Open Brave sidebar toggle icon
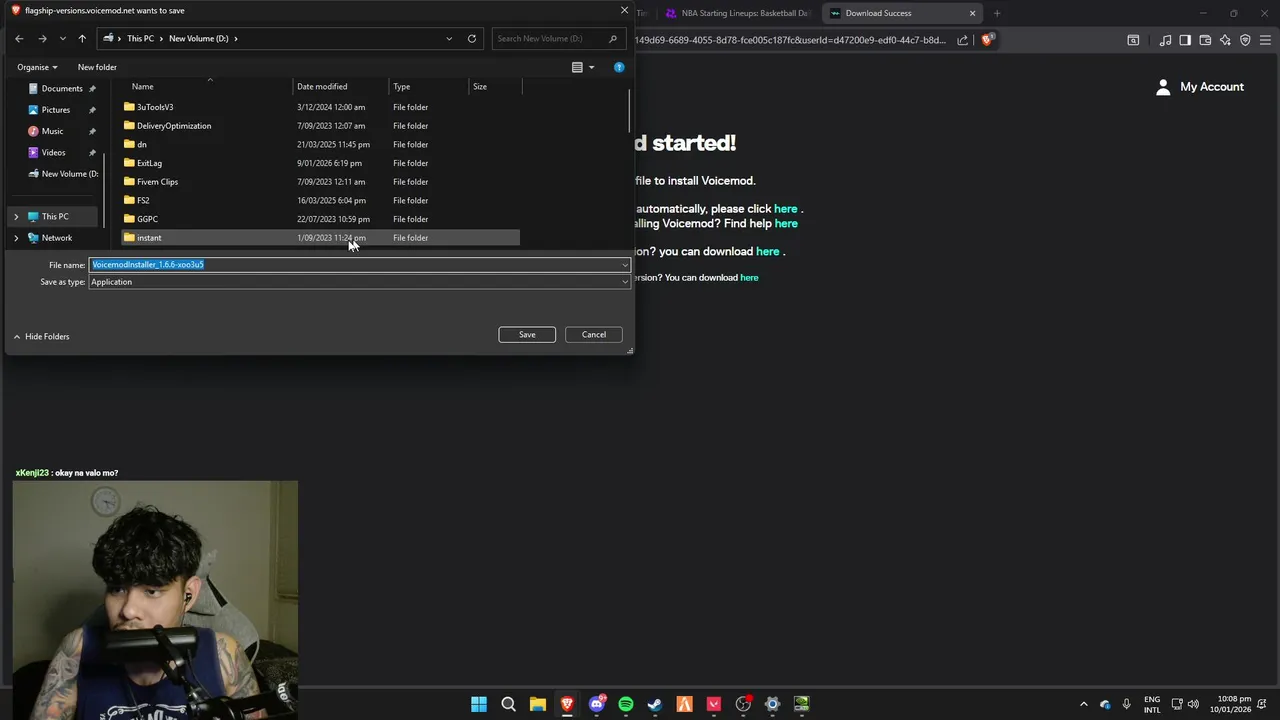Viewport: 1280px width, 720px height. click(x=1185, y=40)
